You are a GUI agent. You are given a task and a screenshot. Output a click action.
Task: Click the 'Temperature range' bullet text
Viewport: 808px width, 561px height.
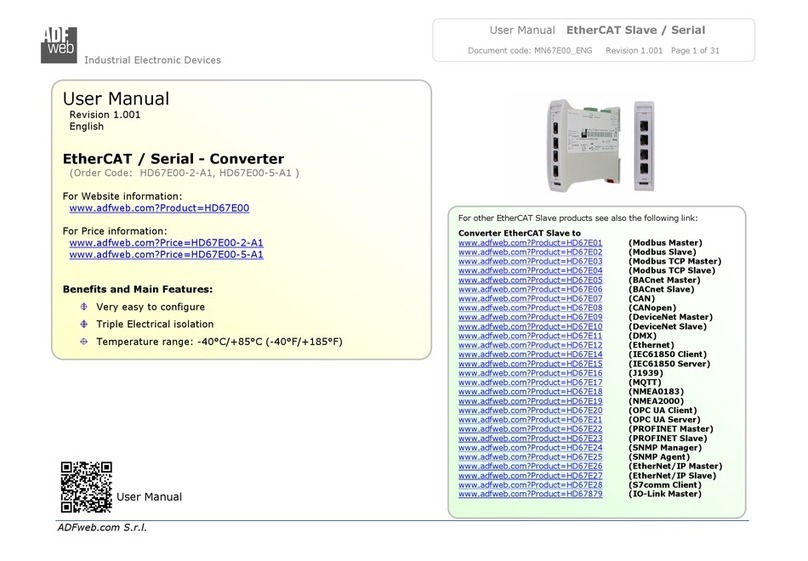coord(219,342)
